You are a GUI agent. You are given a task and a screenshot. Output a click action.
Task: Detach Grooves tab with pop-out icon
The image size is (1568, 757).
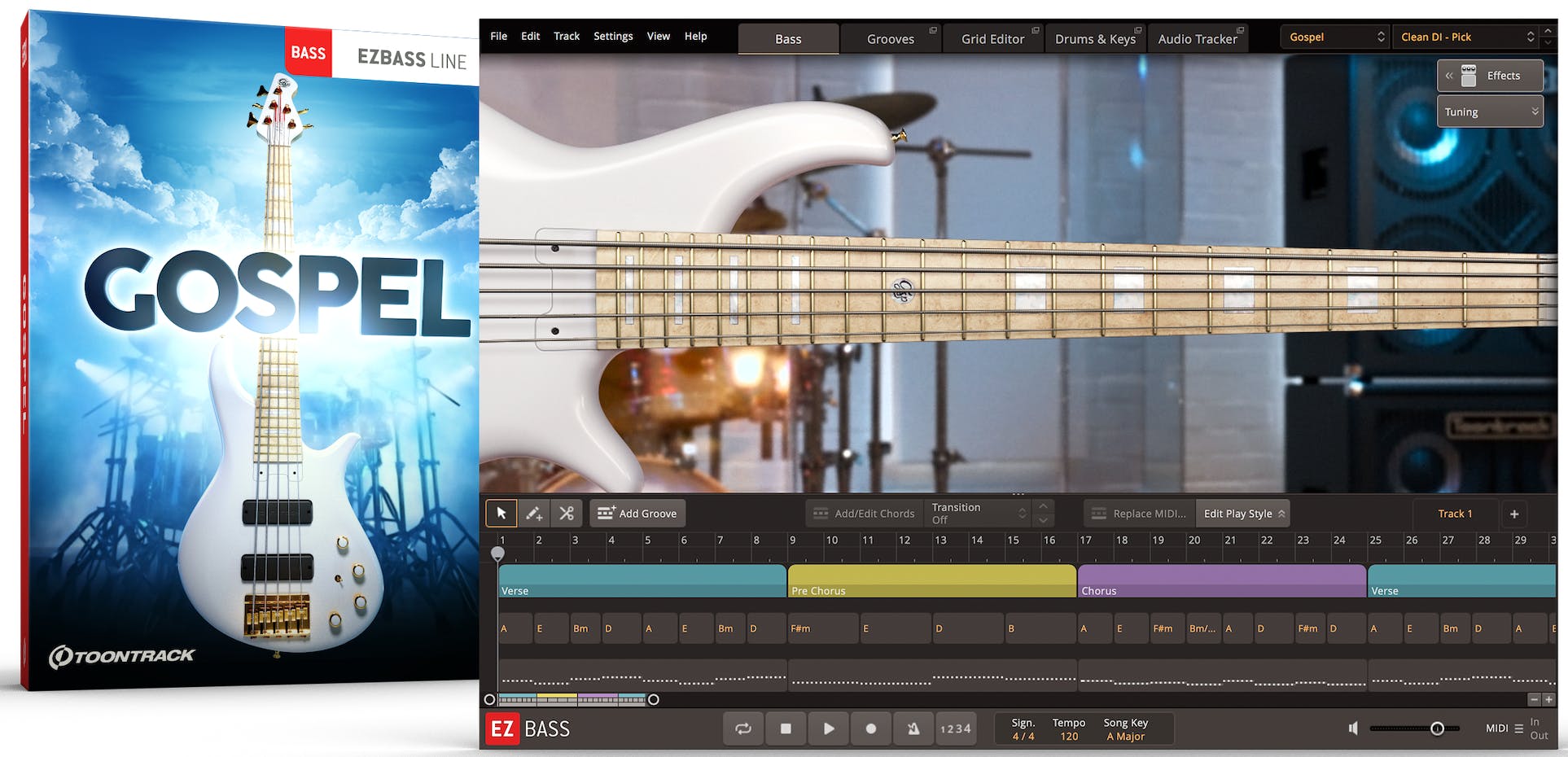point(933,30)
